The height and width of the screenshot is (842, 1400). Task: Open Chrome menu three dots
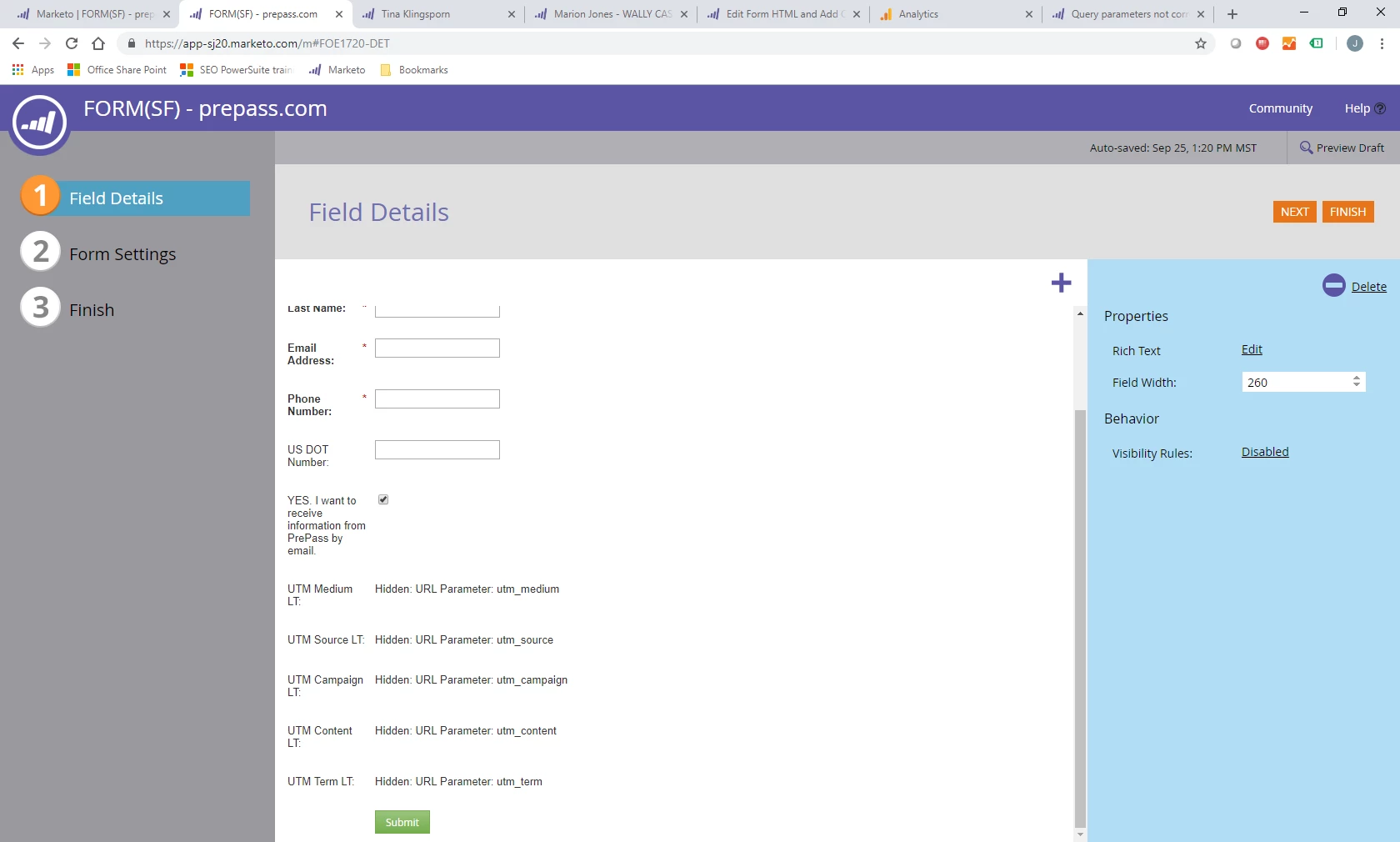(x=1382, y=43)
